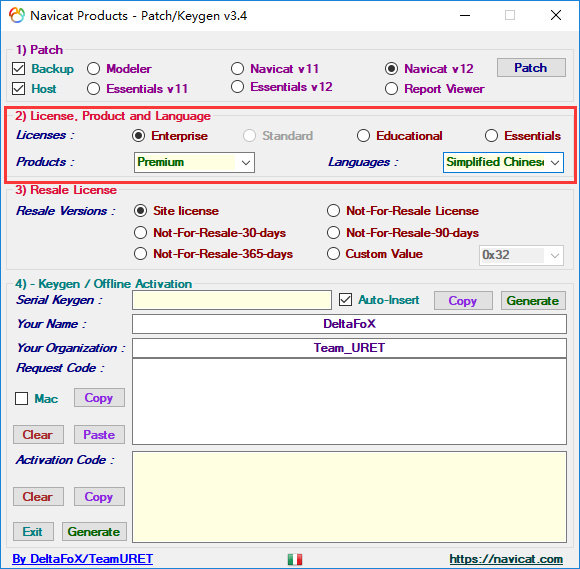Click the Your Organization field with Team_URET

point(349,348)
